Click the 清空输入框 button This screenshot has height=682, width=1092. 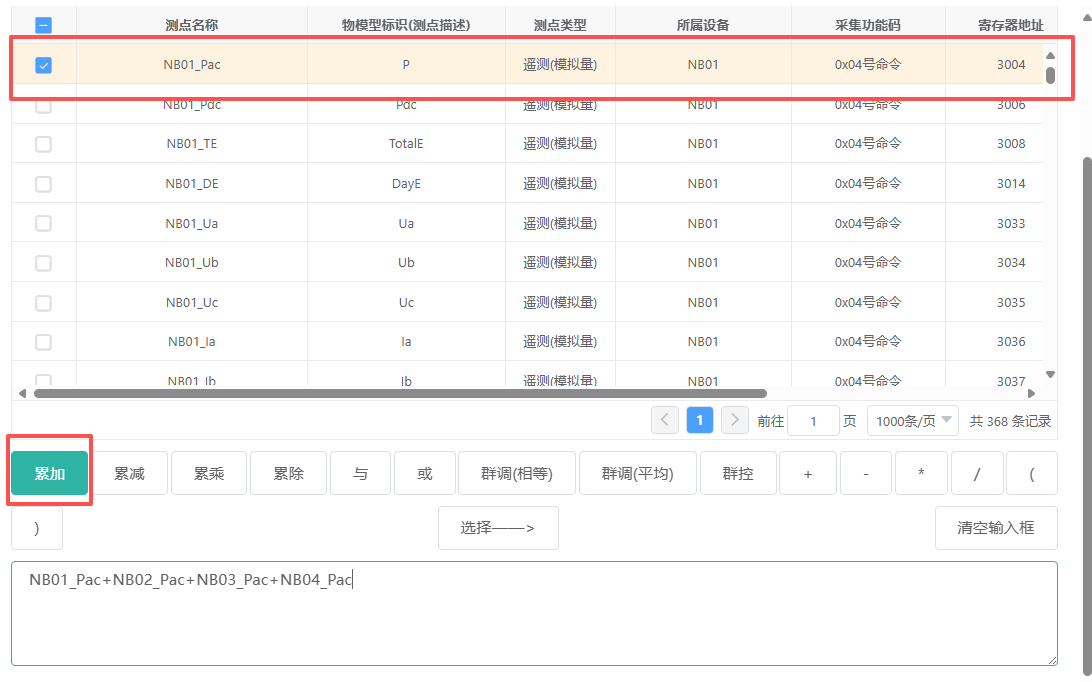995,528
